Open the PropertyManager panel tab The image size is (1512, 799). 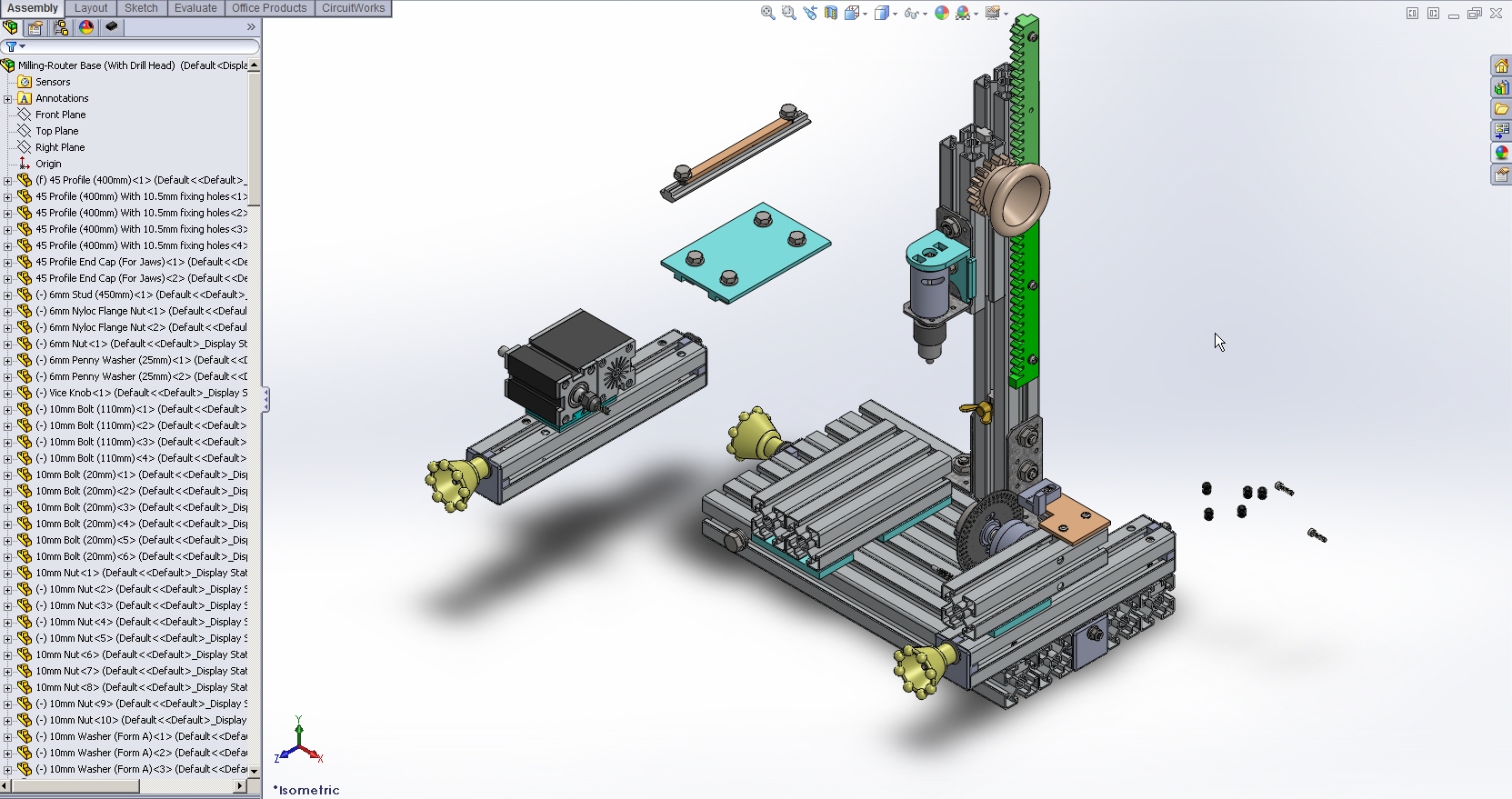coord(35,27)
